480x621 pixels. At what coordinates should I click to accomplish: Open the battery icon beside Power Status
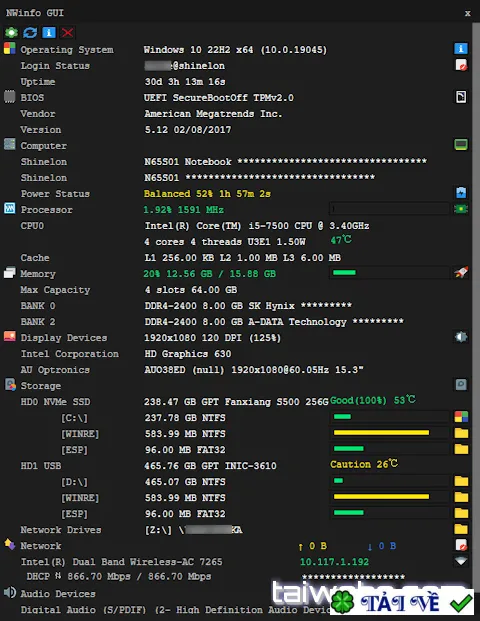tap(461, 193)
